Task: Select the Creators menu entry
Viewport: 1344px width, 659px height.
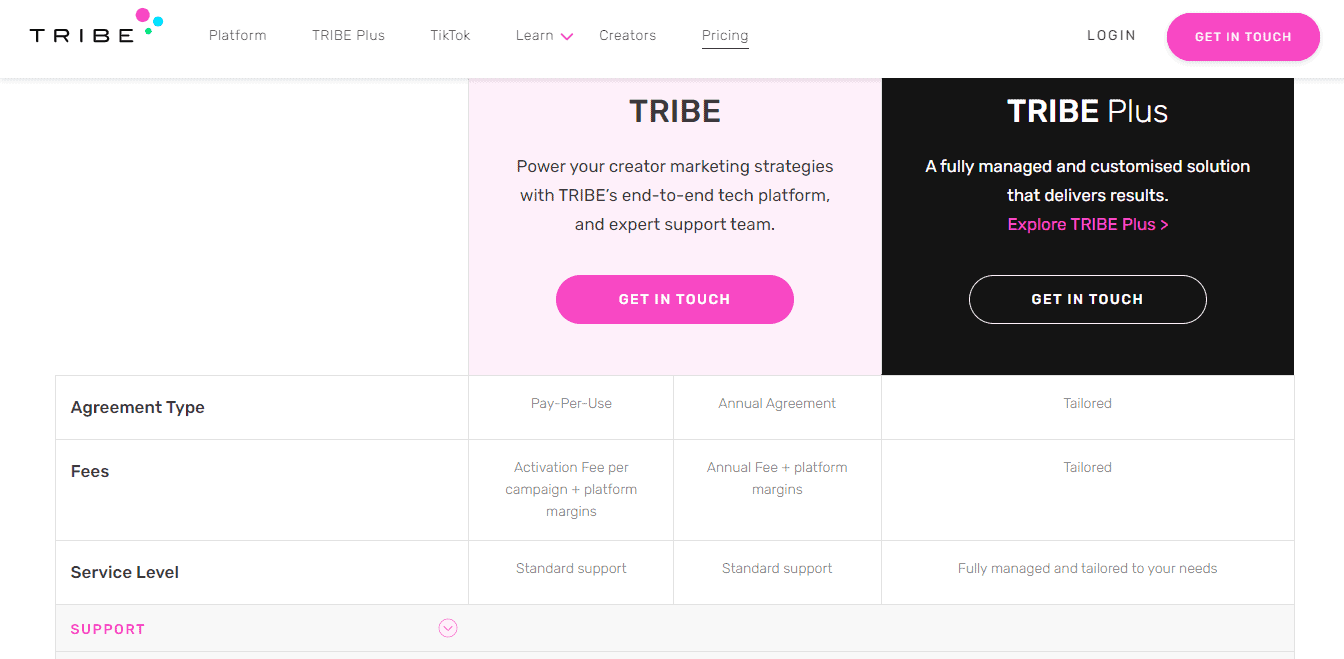Action: coord(627,35)
